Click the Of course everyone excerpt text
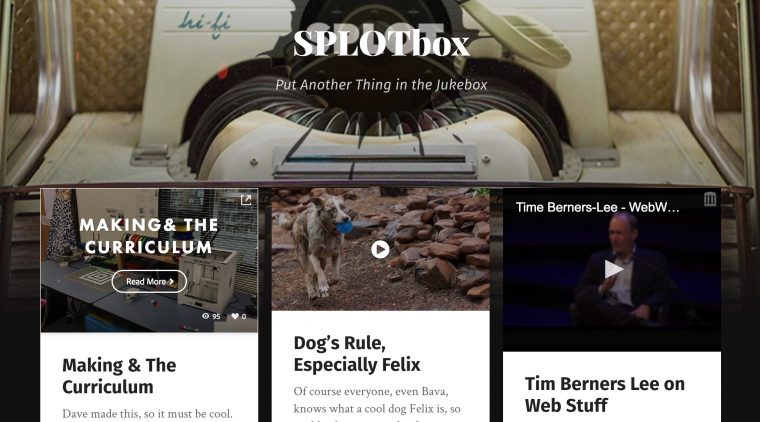 (x=377, y=400)
